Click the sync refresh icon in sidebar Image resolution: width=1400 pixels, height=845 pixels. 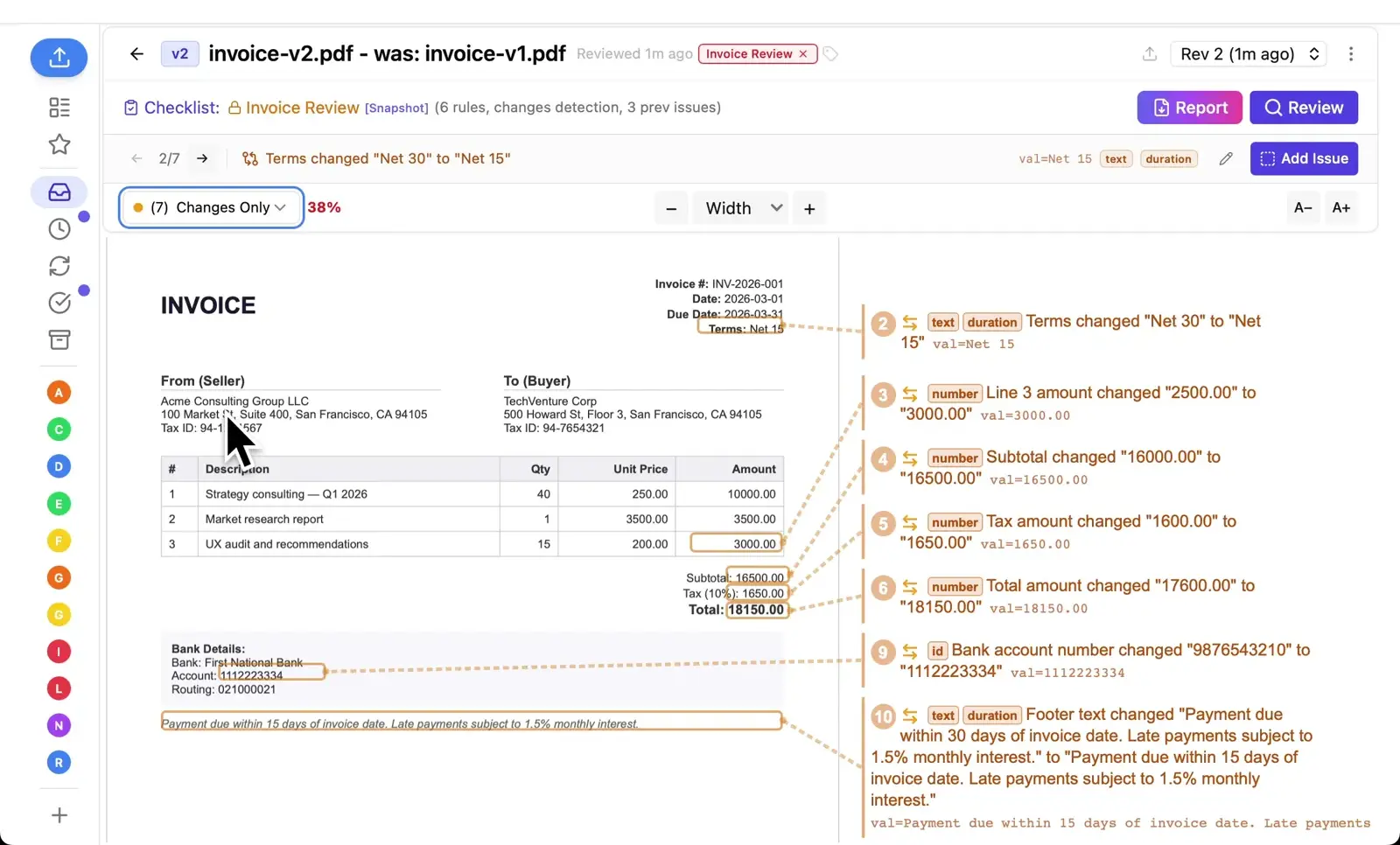point(59,265)
